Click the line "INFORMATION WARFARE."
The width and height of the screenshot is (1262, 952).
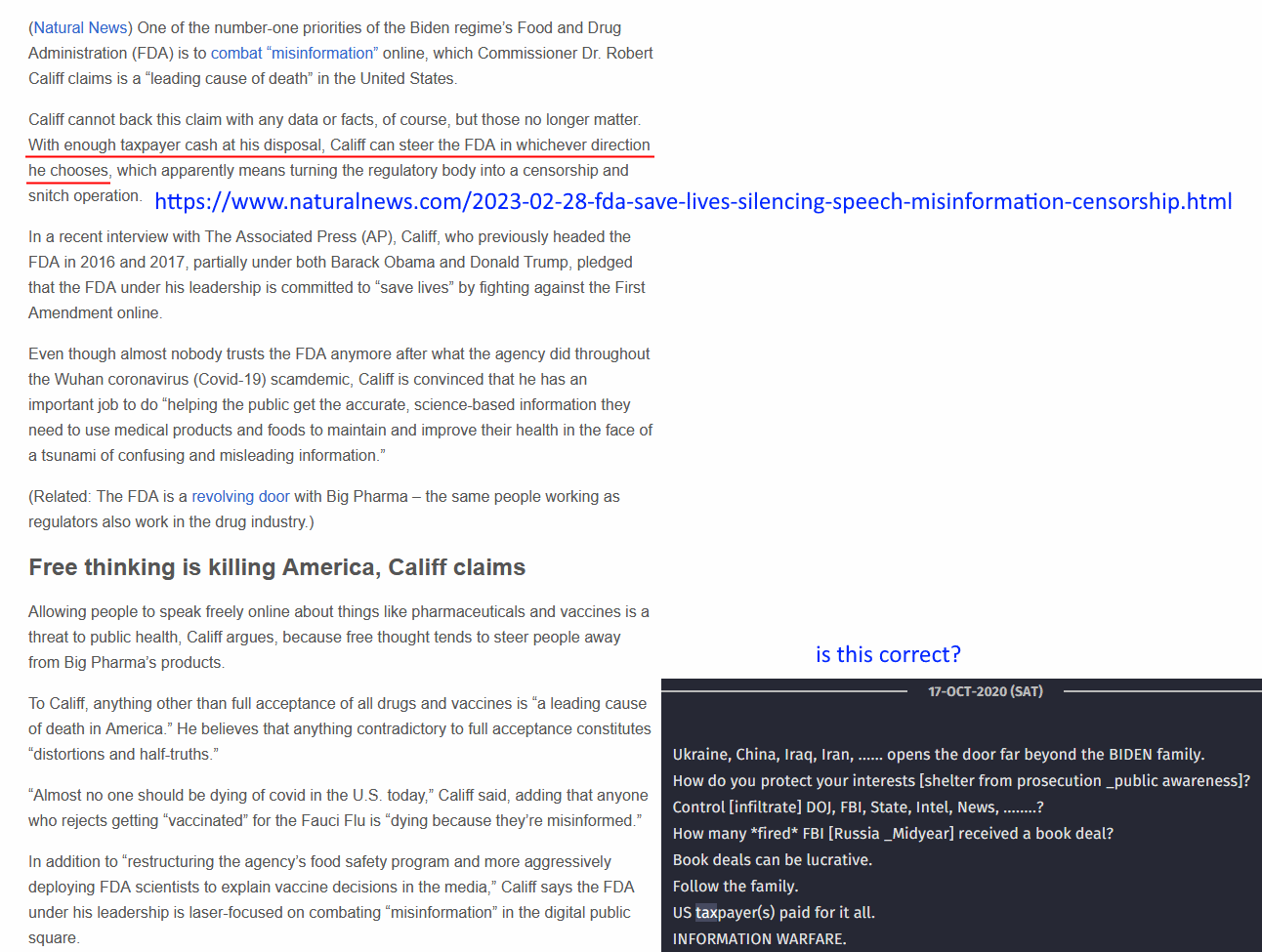pos(759,938)
